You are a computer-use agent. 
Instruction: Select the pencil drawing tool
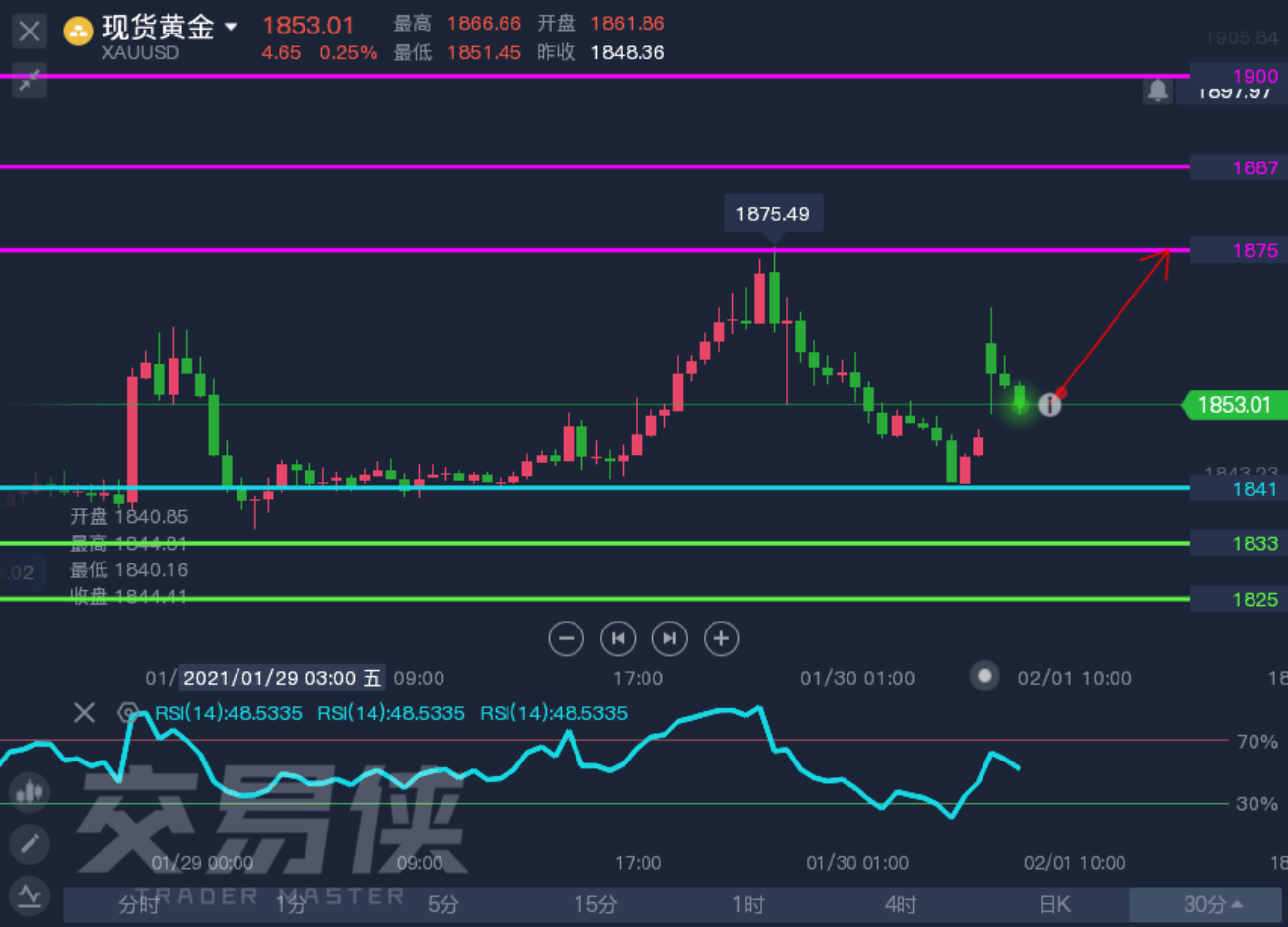(30, 844)
